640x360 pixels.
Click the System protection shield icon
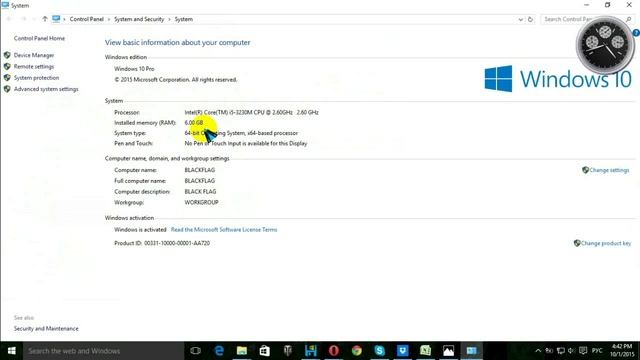tap(7, 78)
